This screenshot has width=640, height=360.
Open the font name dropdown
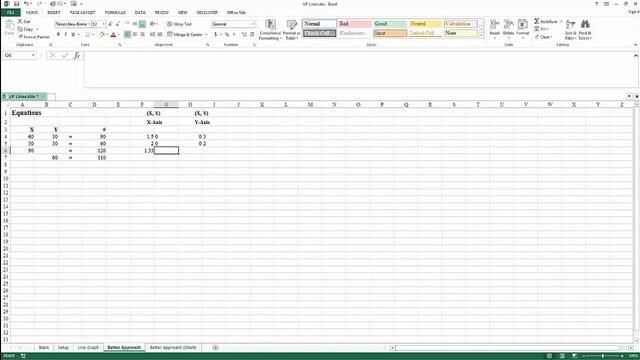click(x=89, y=24)
